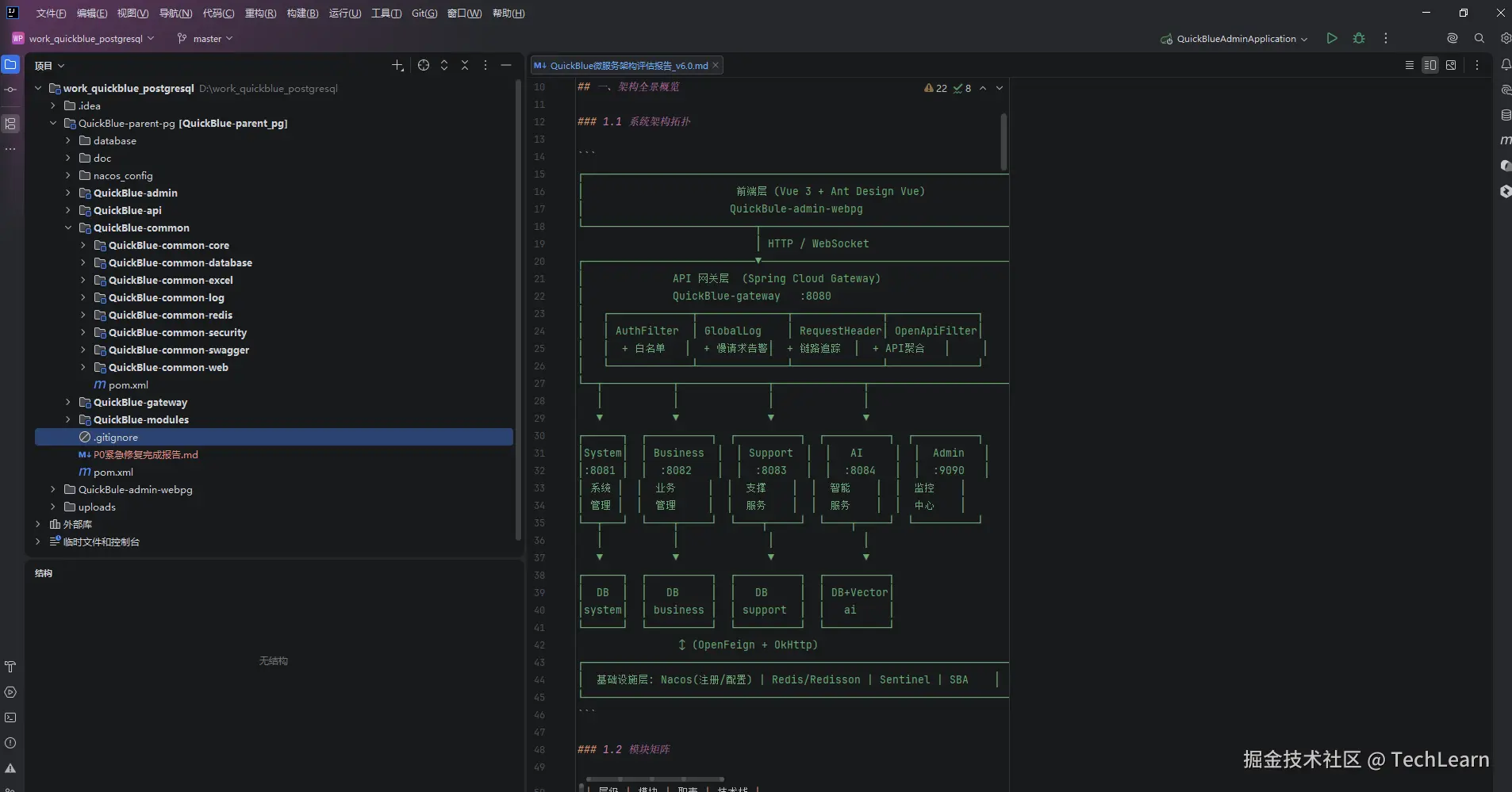The width and height of the screenshot is (1512, 792).
Task: Select the 临时文件和控制台 node
Action: [x=101, y=541]
